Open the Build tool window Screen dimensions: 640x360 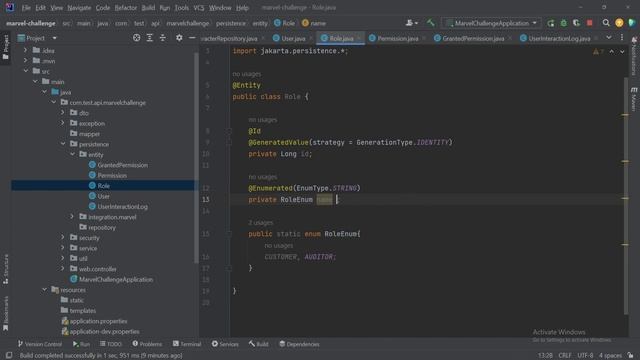pos(258,344)
